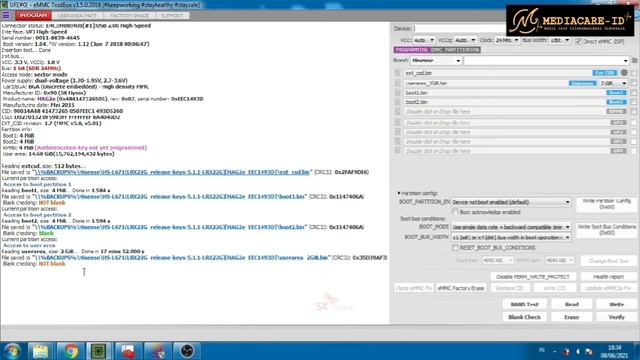The image size is (640, 360).
Task: Click the eMMC Factory Erase button
Action: pos(461,288)
